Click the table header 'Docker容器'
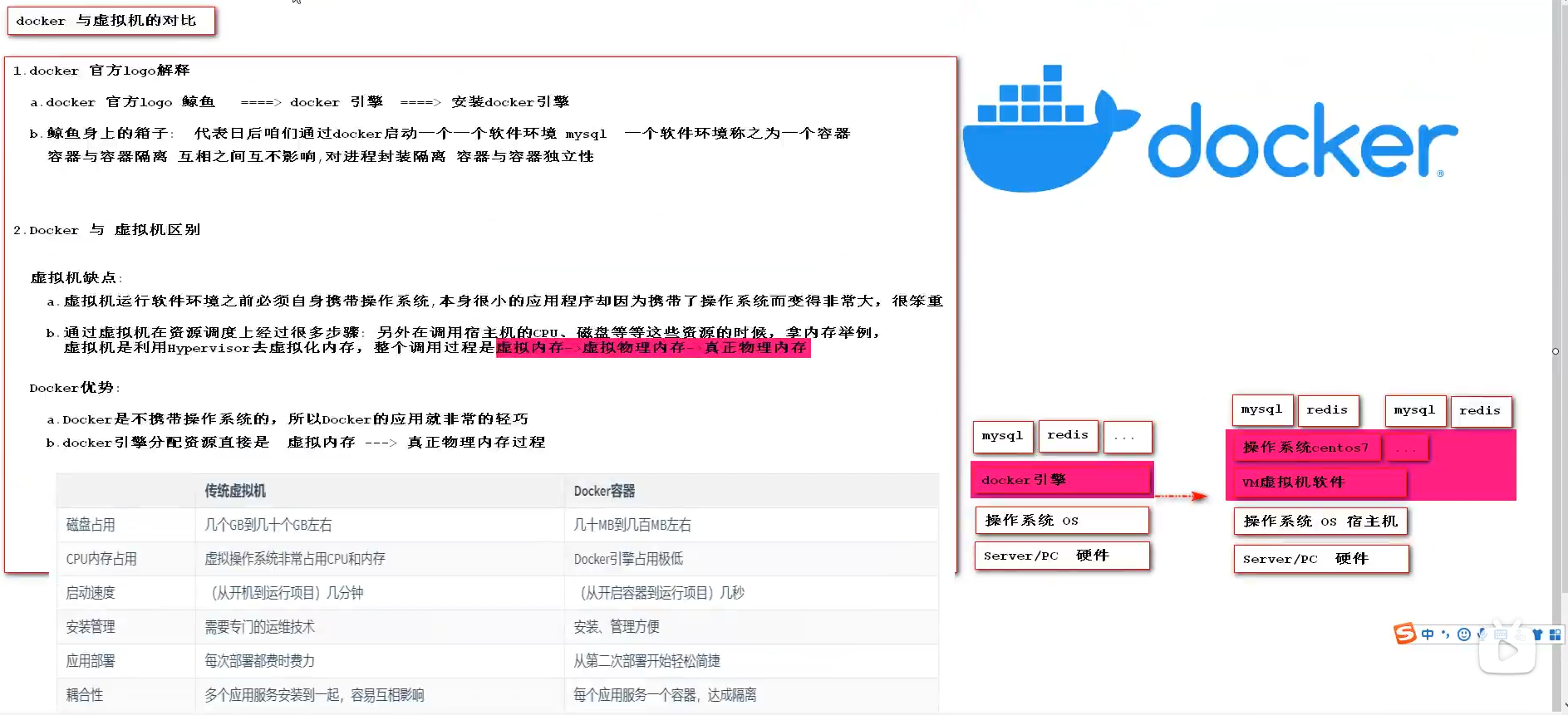Screen dimensions: 1568x715 (x=604, y=491)
